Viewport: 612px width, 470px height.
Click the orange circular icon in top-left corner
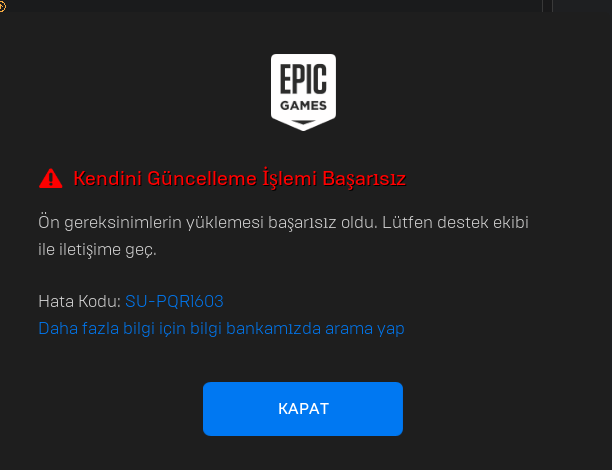click(2, 6)
